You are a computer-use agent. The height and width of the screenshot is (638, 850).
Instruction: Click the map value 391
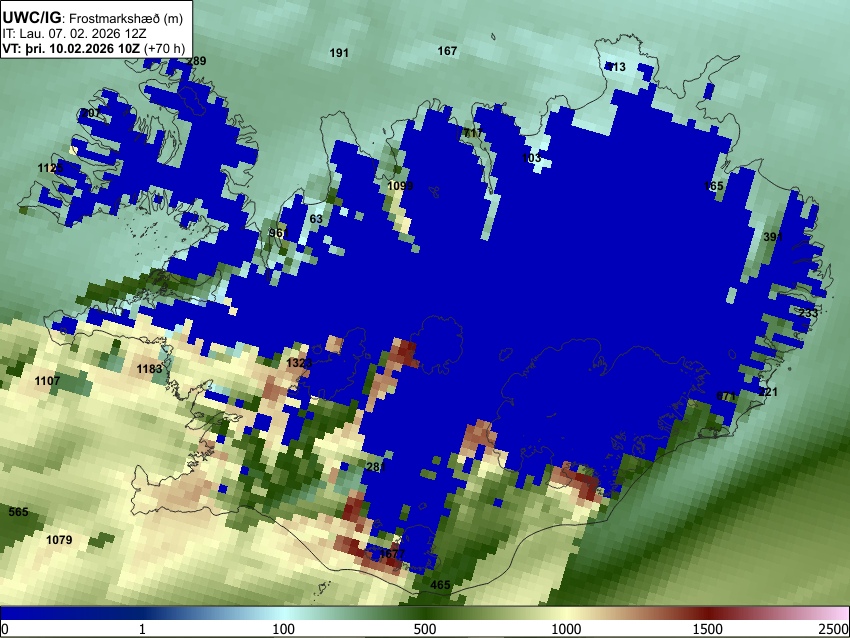pyautogui.click(x=773, y=236)
